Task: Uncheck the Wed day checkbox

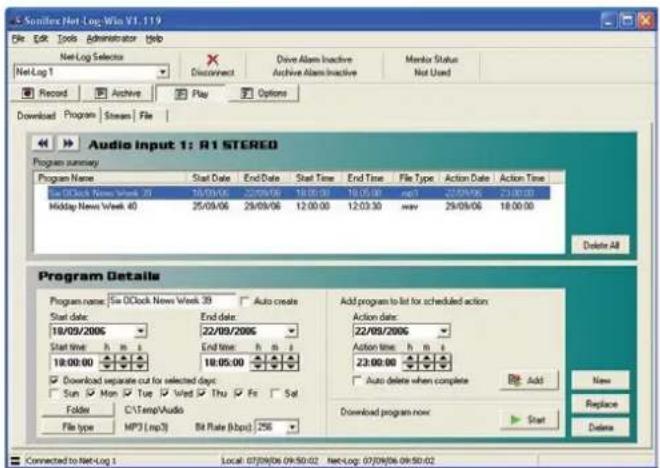Action: click(x=165, y=393)
